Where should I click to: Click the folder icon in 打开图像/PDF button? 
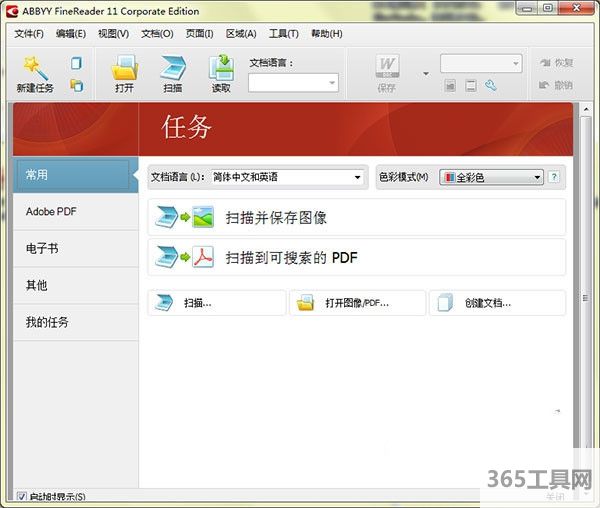tap(305, 303)
